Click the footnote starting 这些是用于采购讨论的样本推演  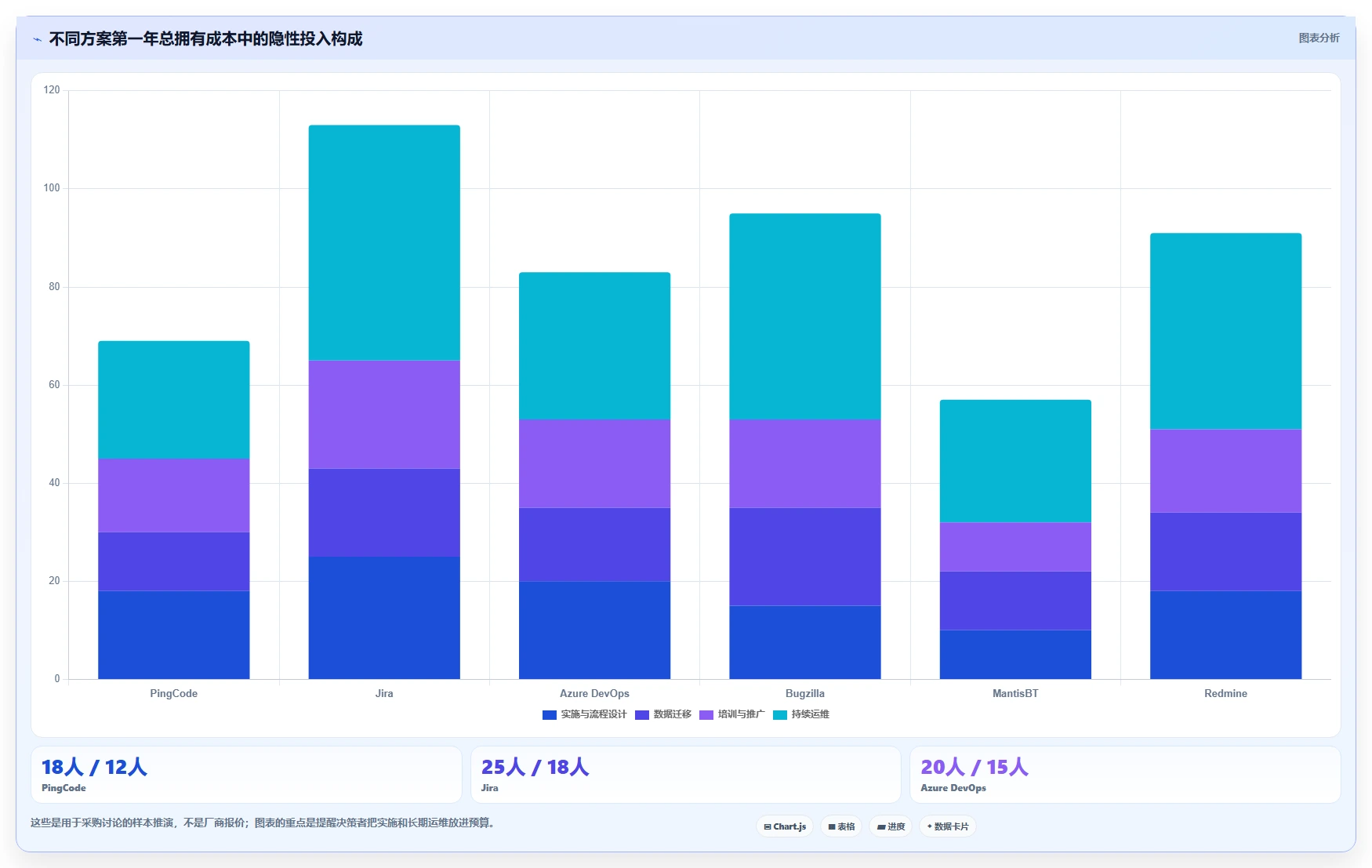pos(263,823)
